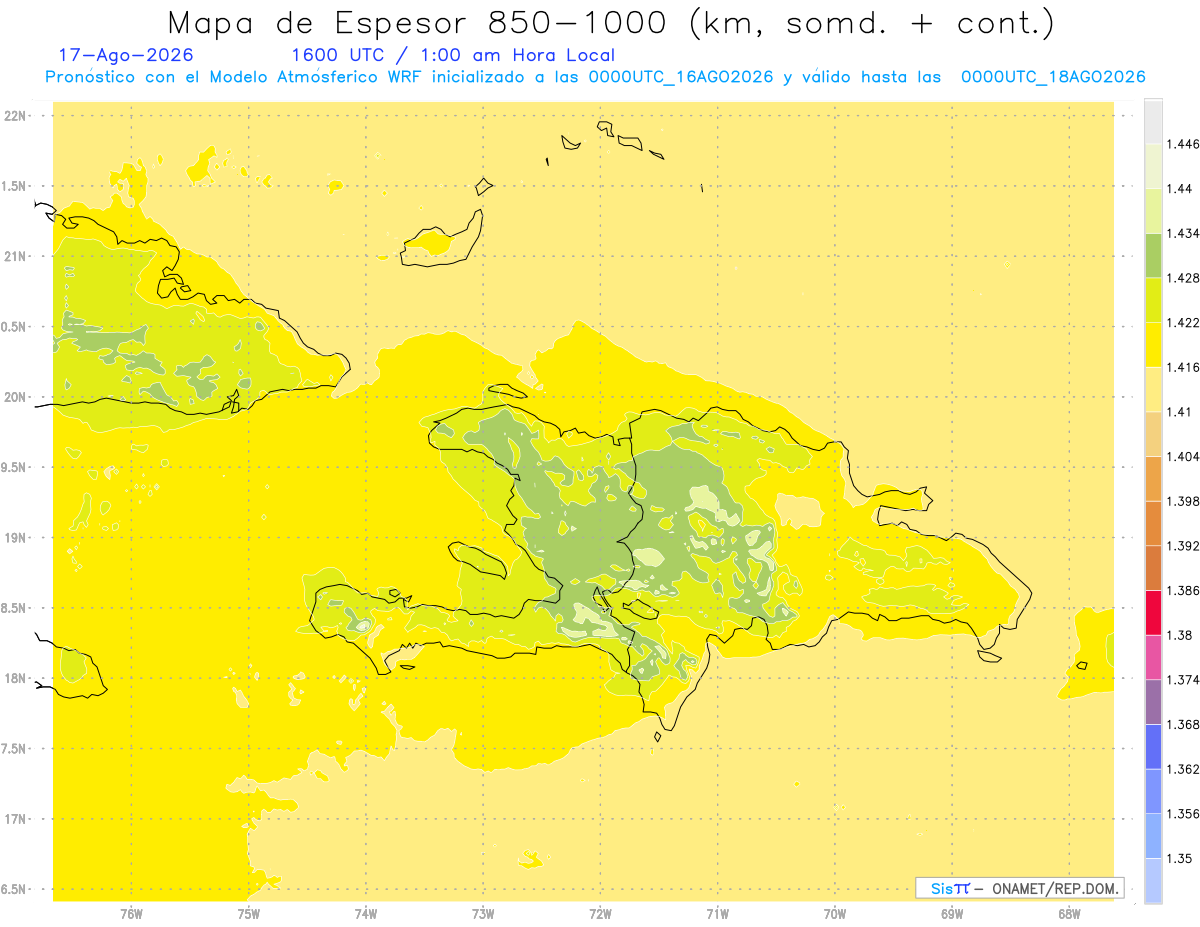Select the date text '17-Ago-2026'
Image resolution: width=1200 pixels, height=927 pixels.
tap(126, 55)
